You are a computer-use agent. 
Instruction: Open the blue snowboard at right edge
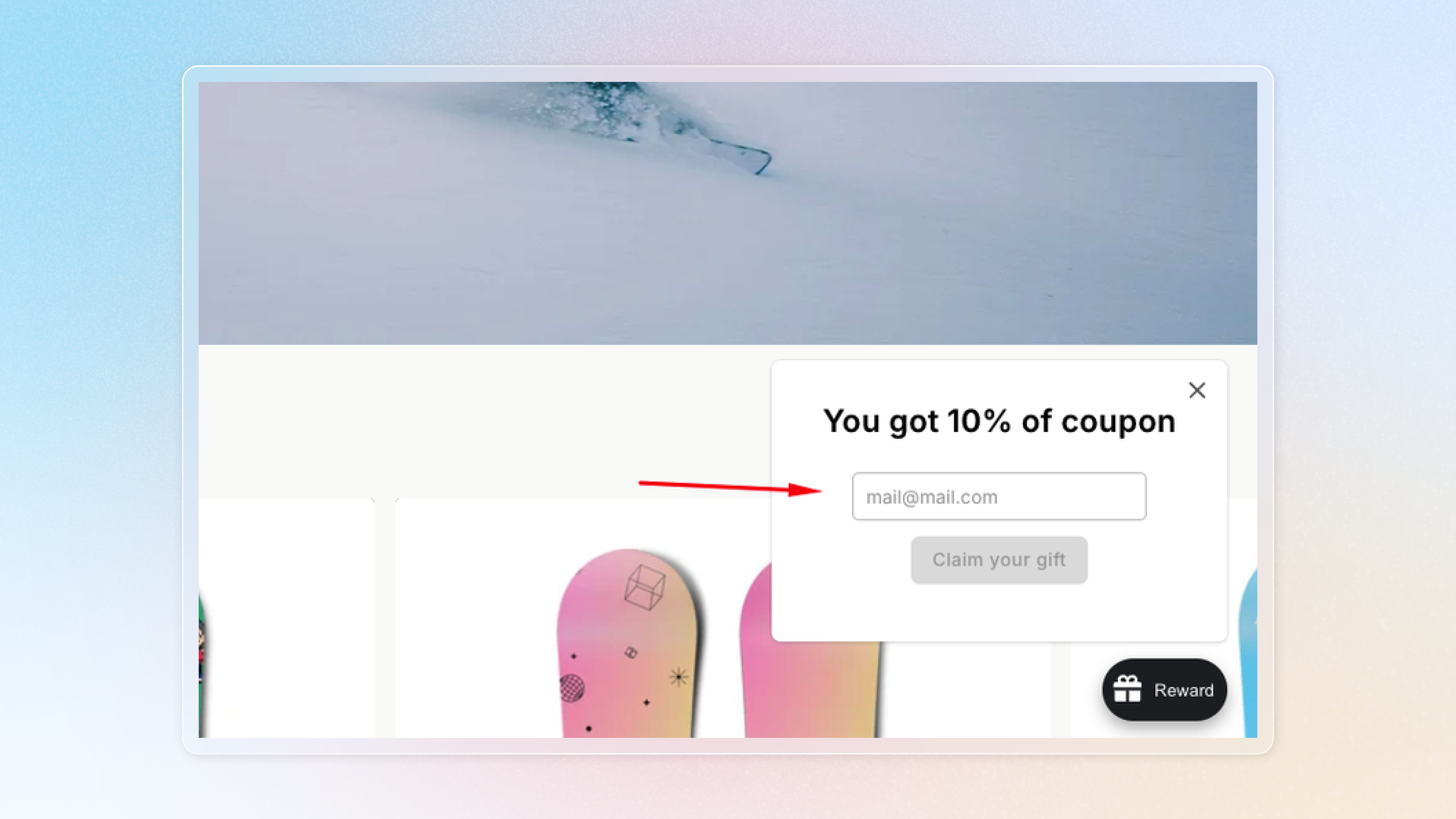(x=1248, y=653)
